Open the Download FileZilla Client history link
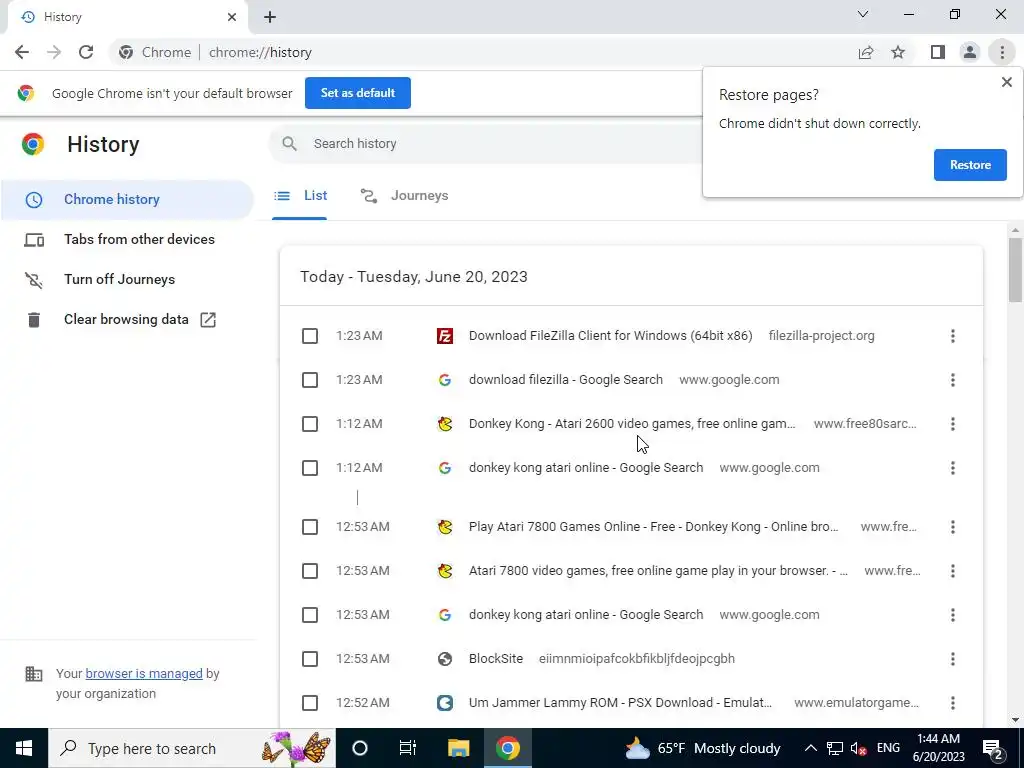This screenshot has height=768, width=1024. click(611, 336)
